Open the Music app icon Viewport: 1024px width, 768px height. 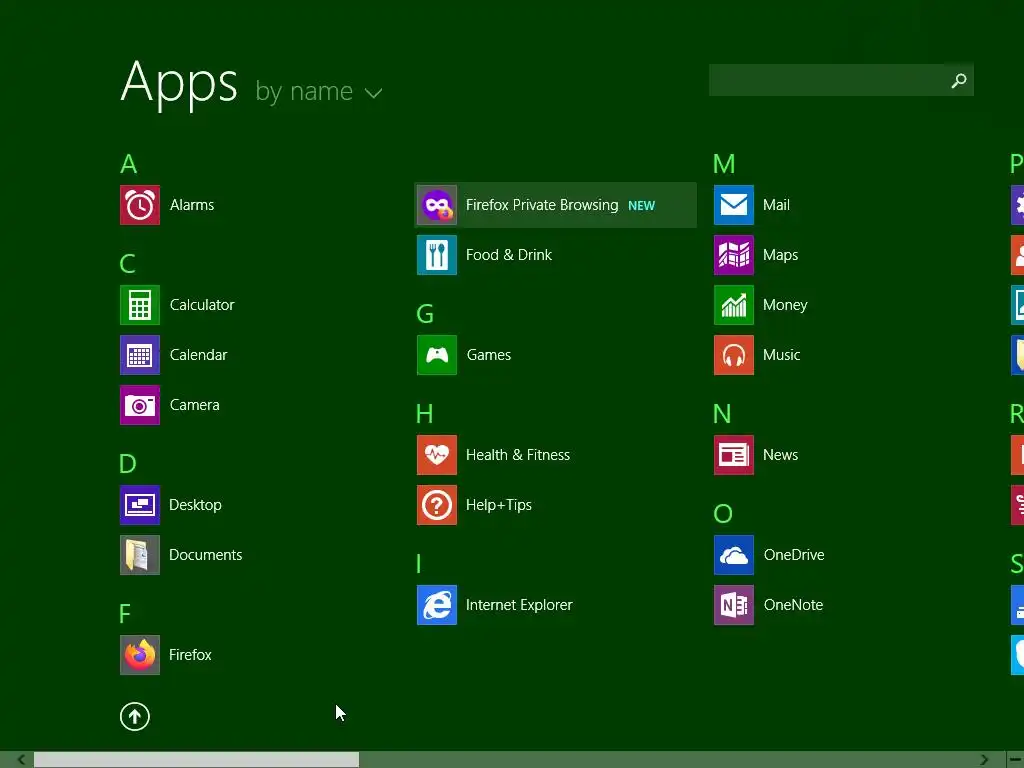pyautogui.click(x=734, y=355)
